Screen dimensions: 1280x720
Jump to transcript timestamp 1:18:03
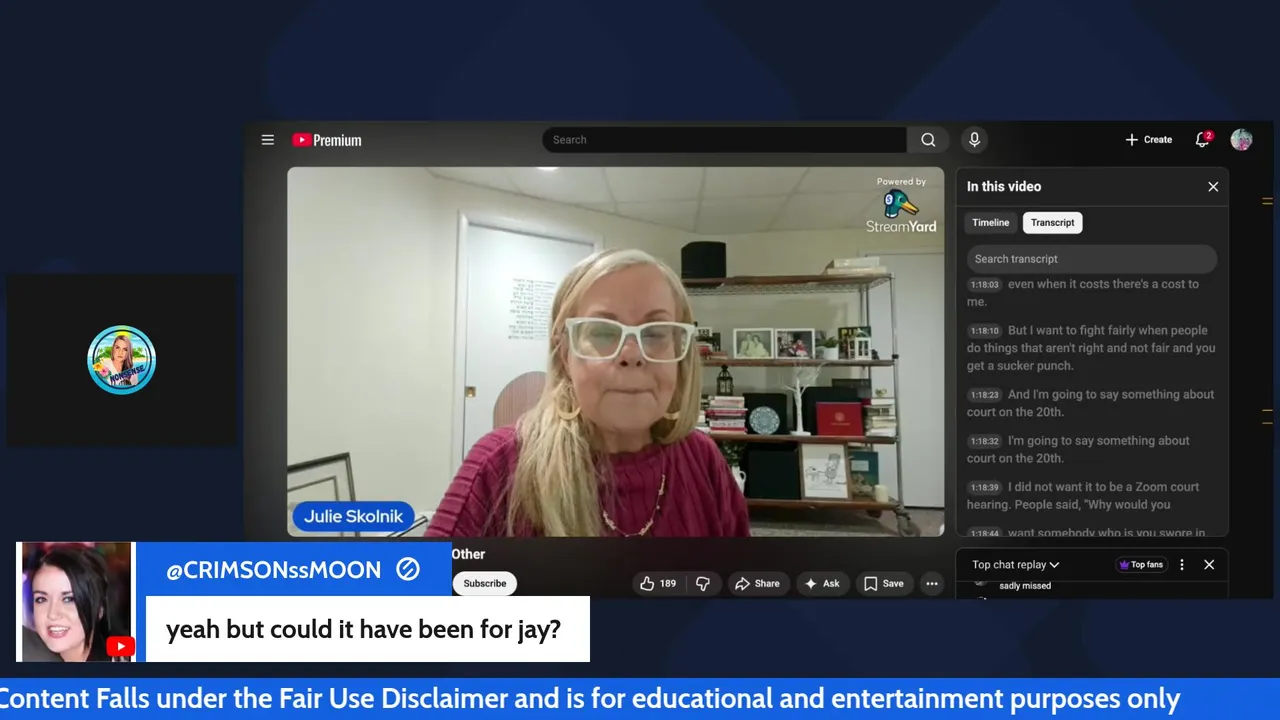tap(985, 285)
